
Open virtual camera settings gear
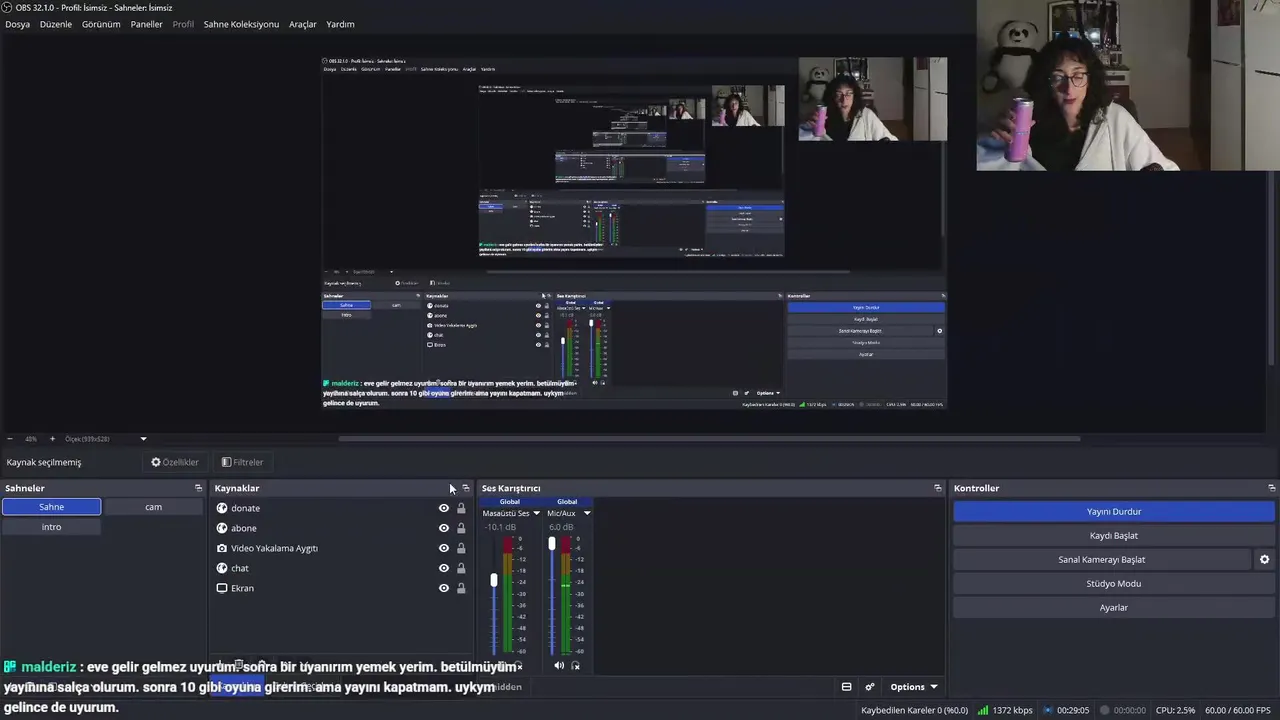pos(1264,559)
